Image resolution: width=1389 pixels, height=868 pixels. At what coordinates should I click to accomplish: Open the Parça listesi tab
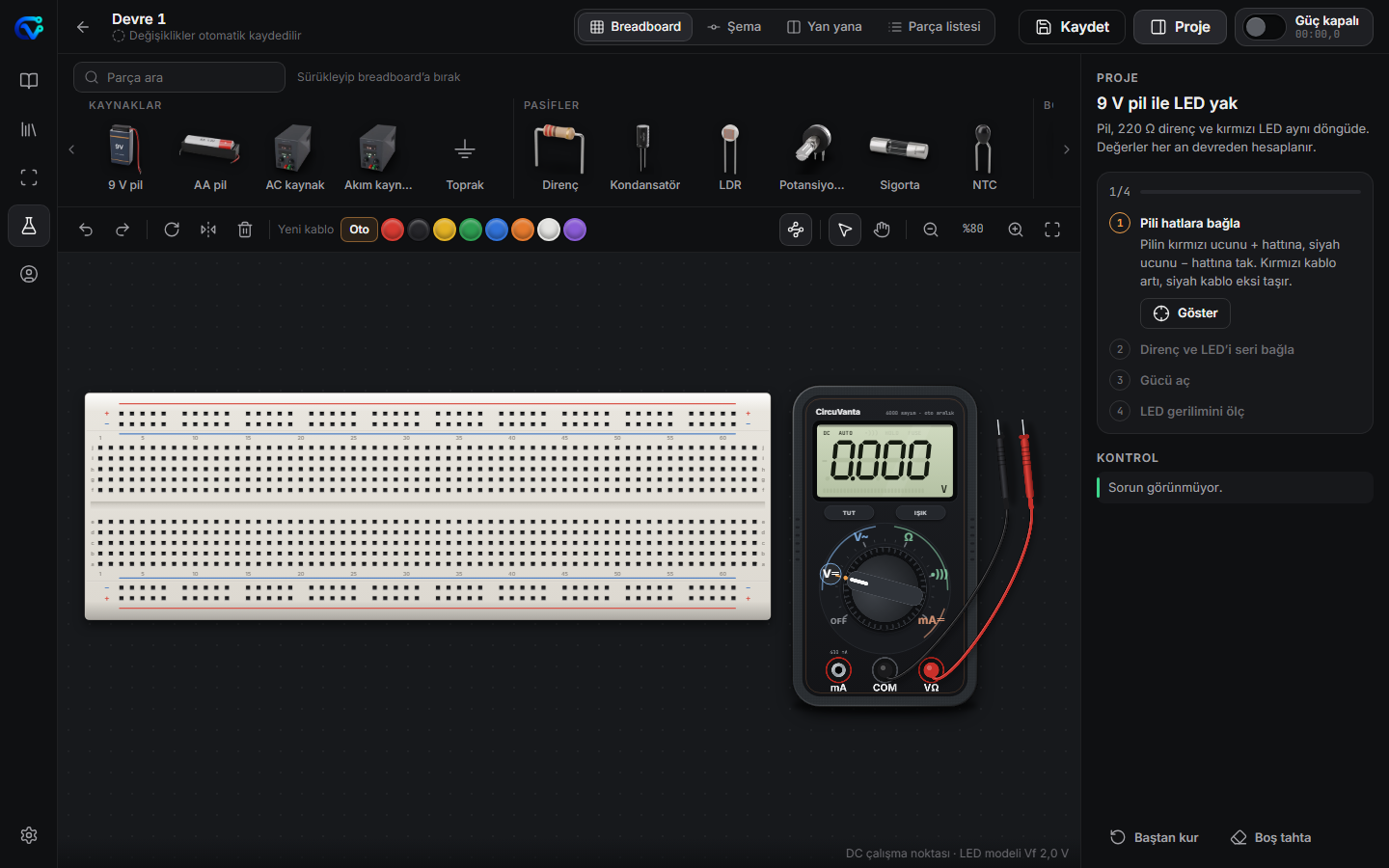[935, 27]
